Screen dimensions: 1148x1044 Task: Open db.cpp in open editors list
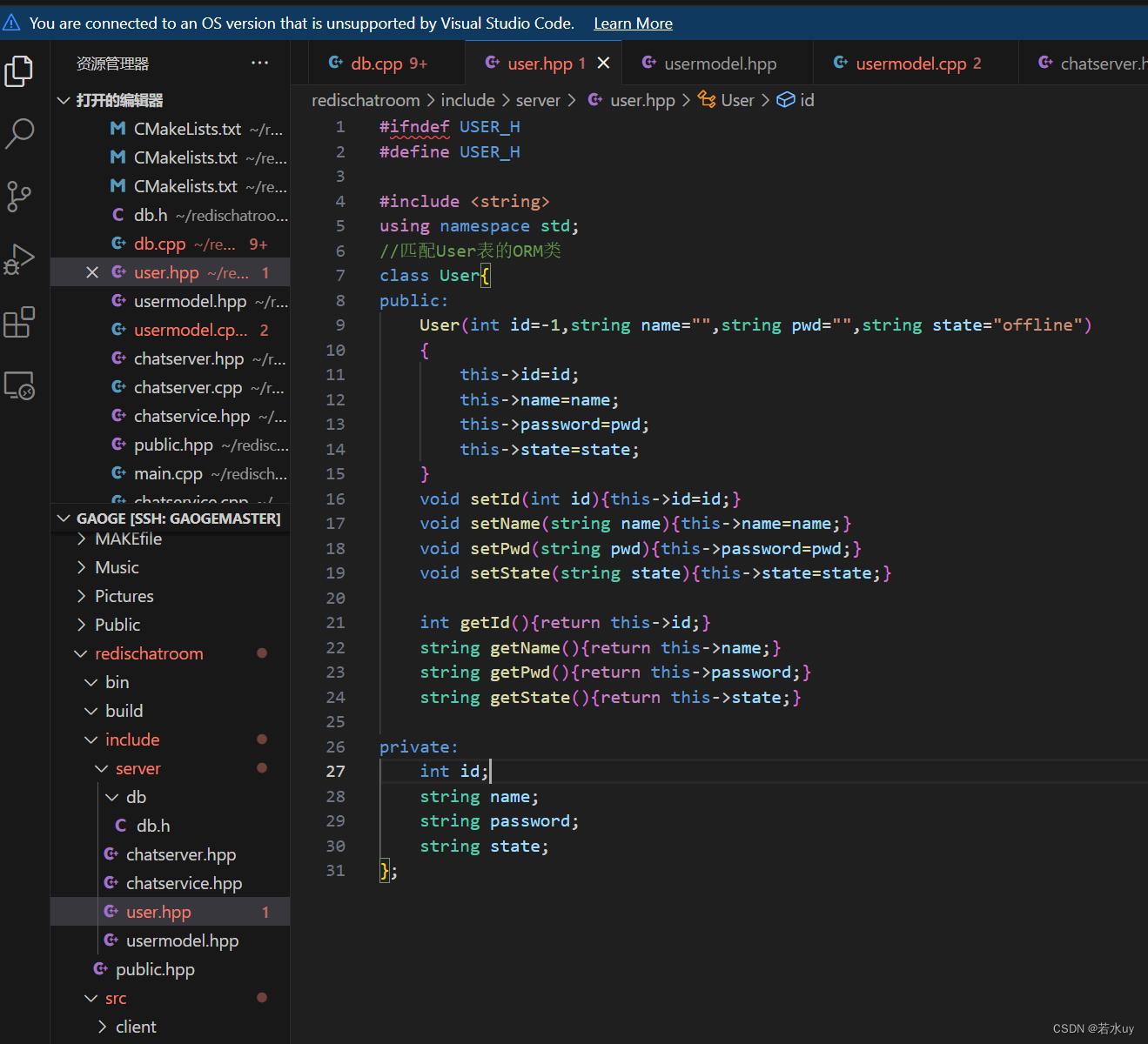coord(159,244)
